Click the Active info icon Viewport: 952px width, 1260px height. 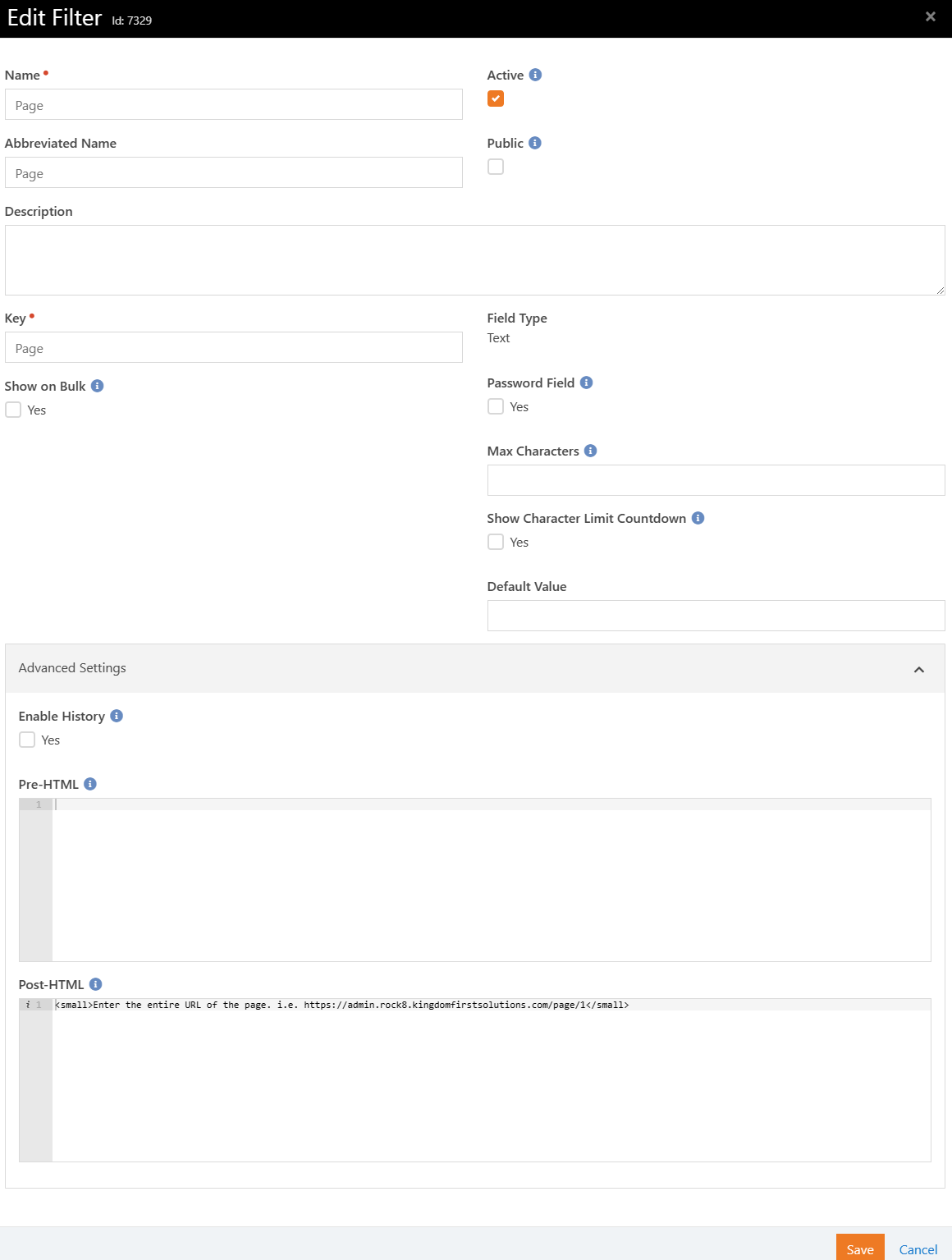click(x=535, y=75)
